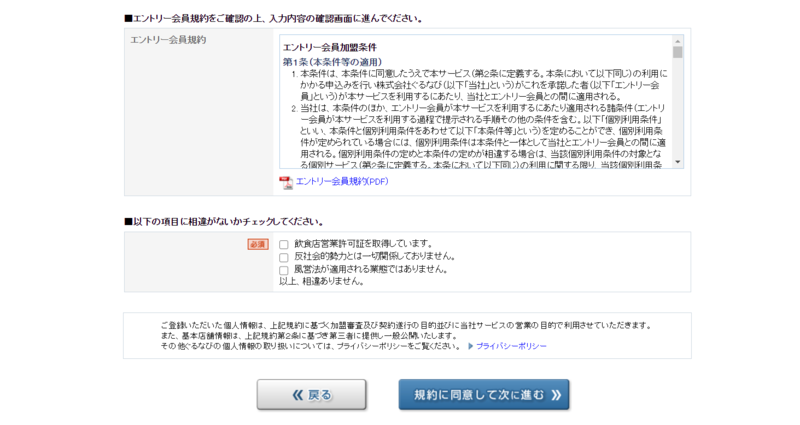Click the 第1条(本条件等の適用) heading
Screen dimensions: 800x425
tap(332, 62)
